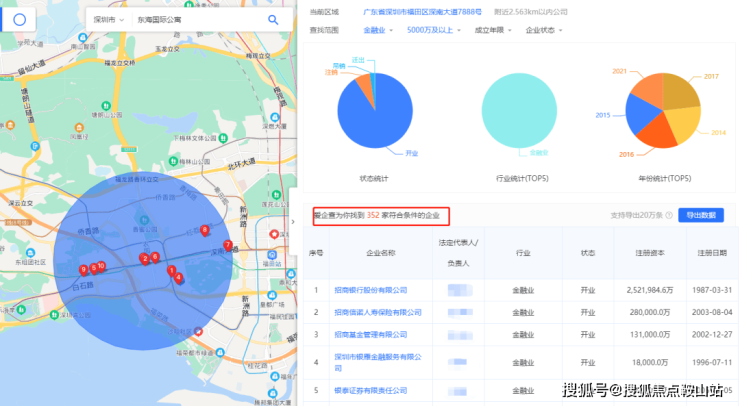This screenshot has height=406, width=740.
Task: Click the search magnifier icon
Action: (x=273, y=19)
